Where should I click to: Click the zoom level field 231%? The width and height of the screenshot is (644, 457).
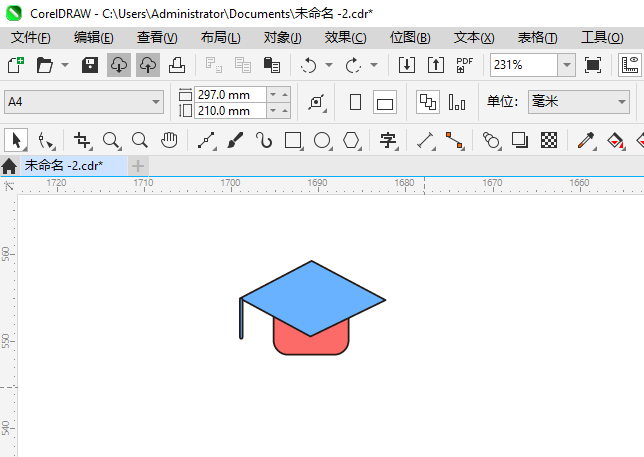(x=524, y=65)
